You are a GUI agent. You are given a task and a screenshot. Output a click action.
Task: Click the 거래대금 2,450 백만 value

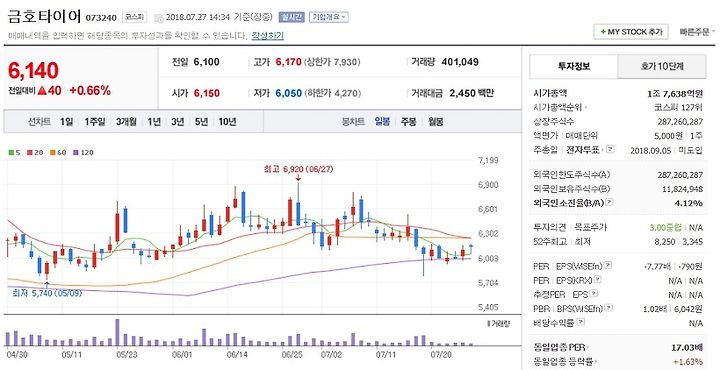coord(471,93)
